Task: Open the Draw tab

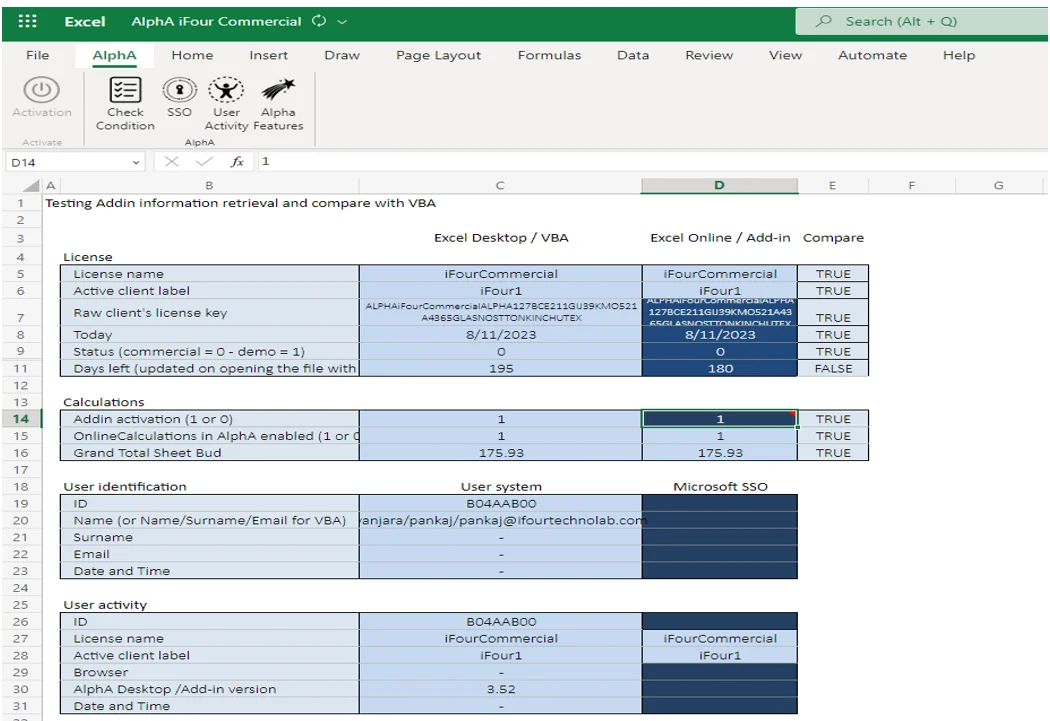Action: pyautogui.click(x=342, y=55)
